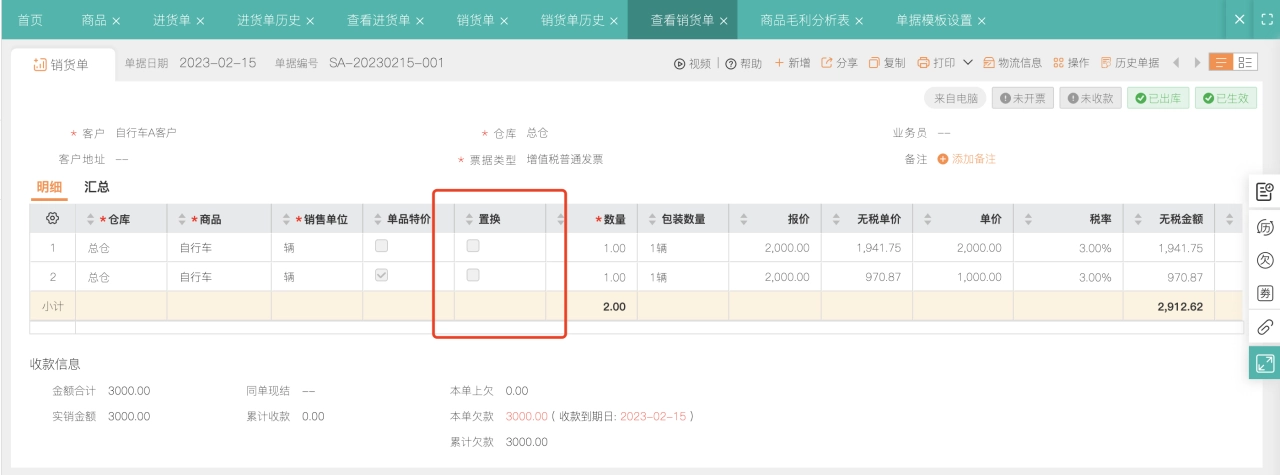Viewport: 1280px width, 475px height.
Task: Click the teal fullscreen expand sidebar icon
Action: (x=1264, y=363)
